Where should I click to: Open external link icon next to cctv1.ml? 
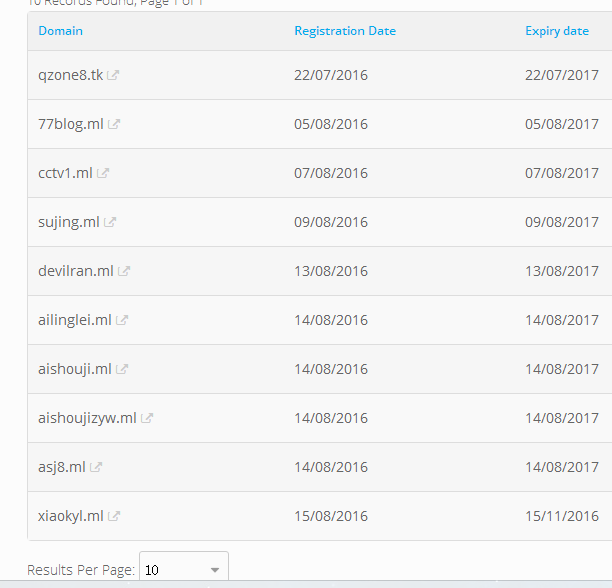click(103, 173)
